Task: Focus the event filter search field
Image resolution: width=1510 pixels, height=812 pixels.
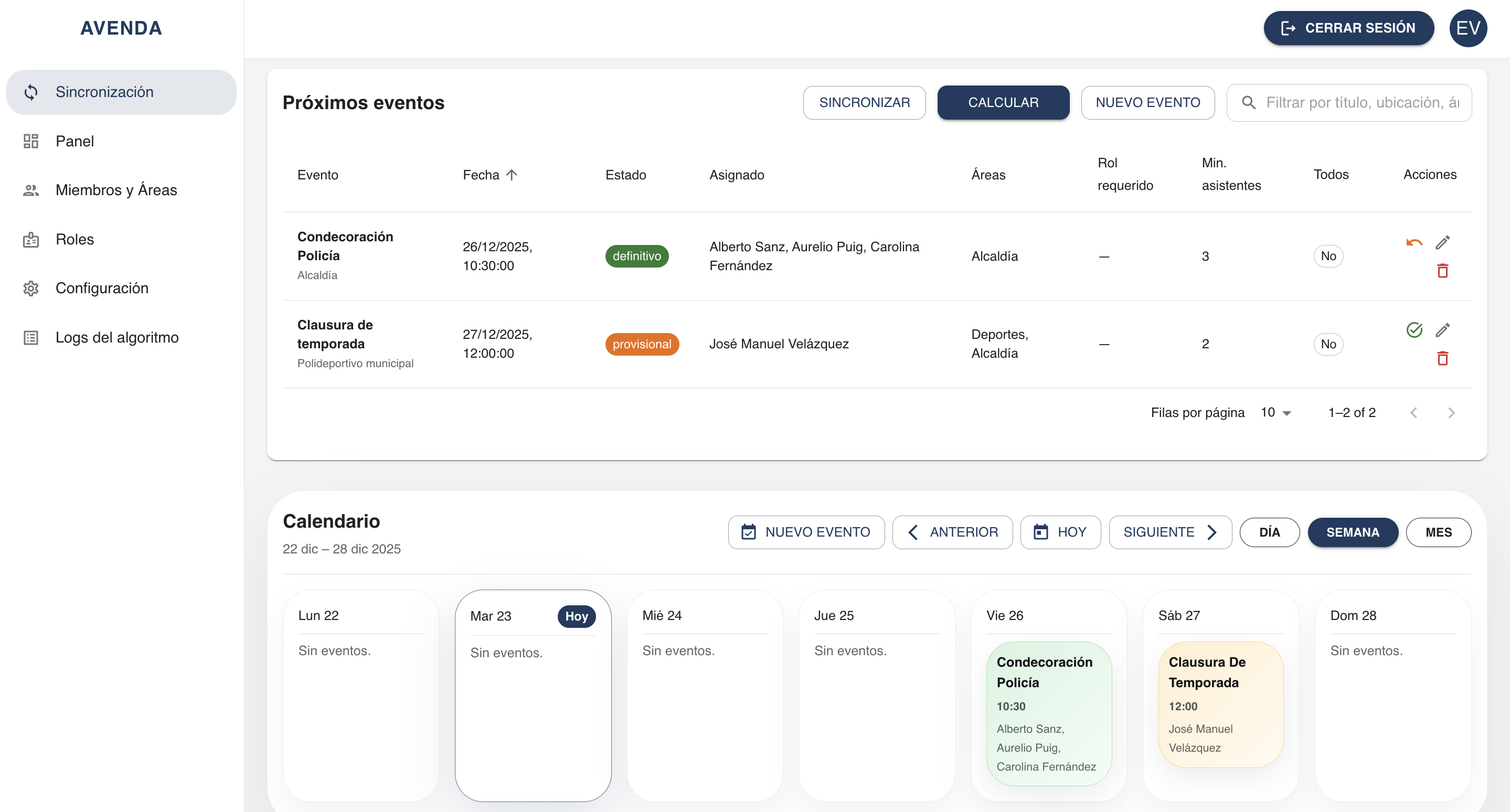Action: [1361, 102]
